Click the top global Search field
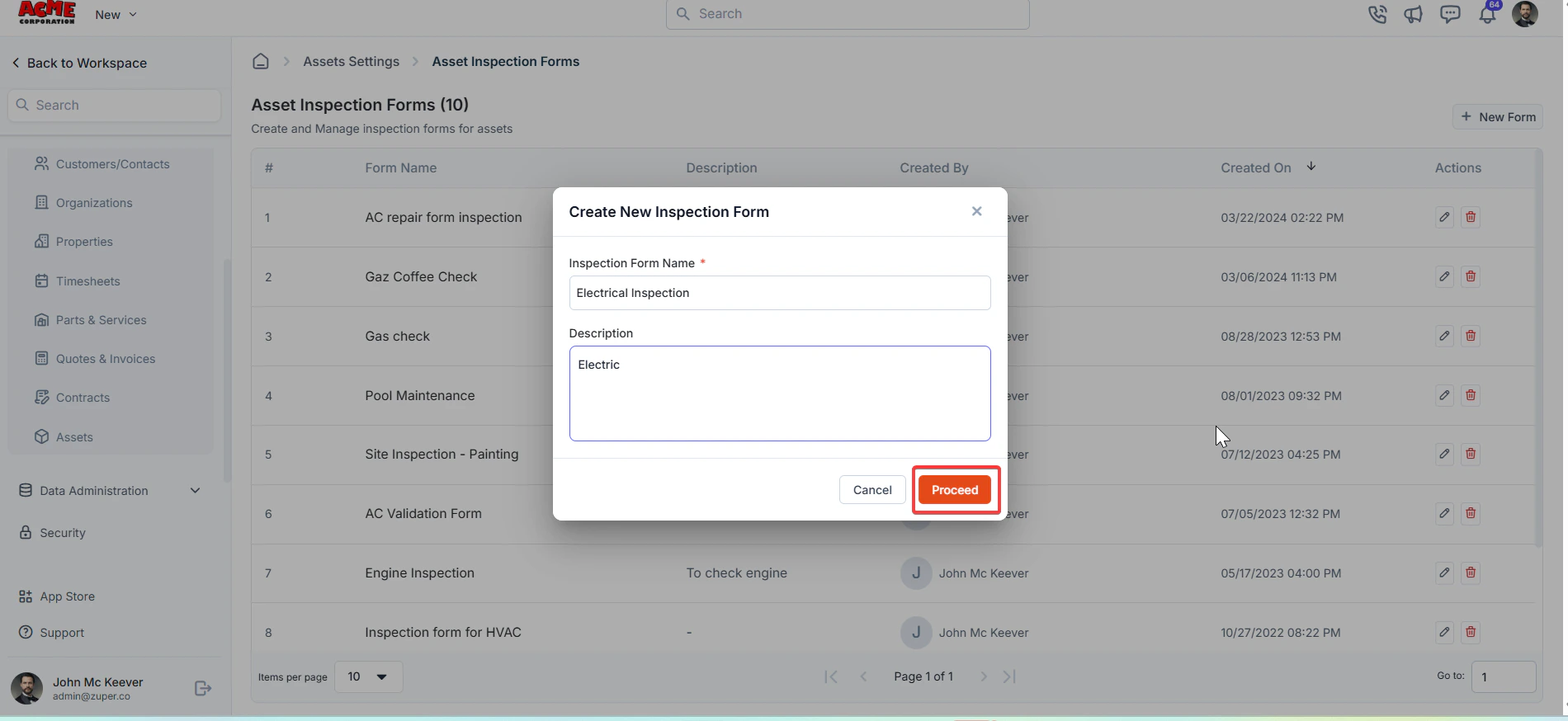 (848, 14)
